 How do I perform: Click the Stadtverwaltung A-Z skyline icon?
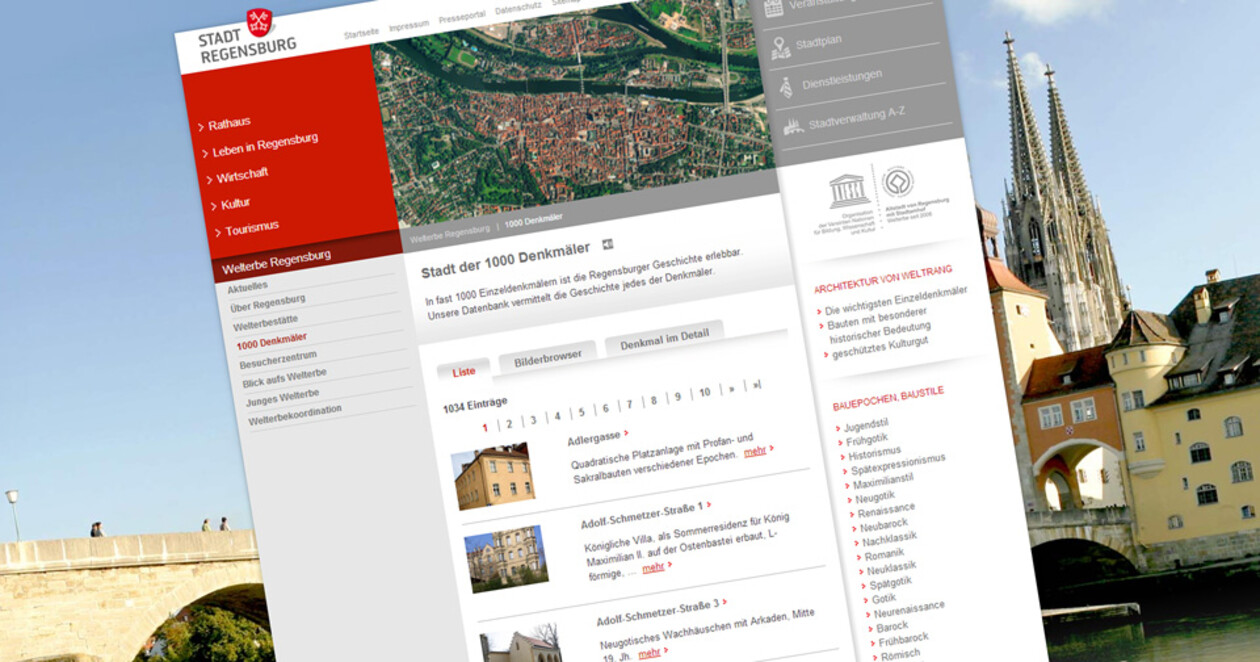click(793, 126)
